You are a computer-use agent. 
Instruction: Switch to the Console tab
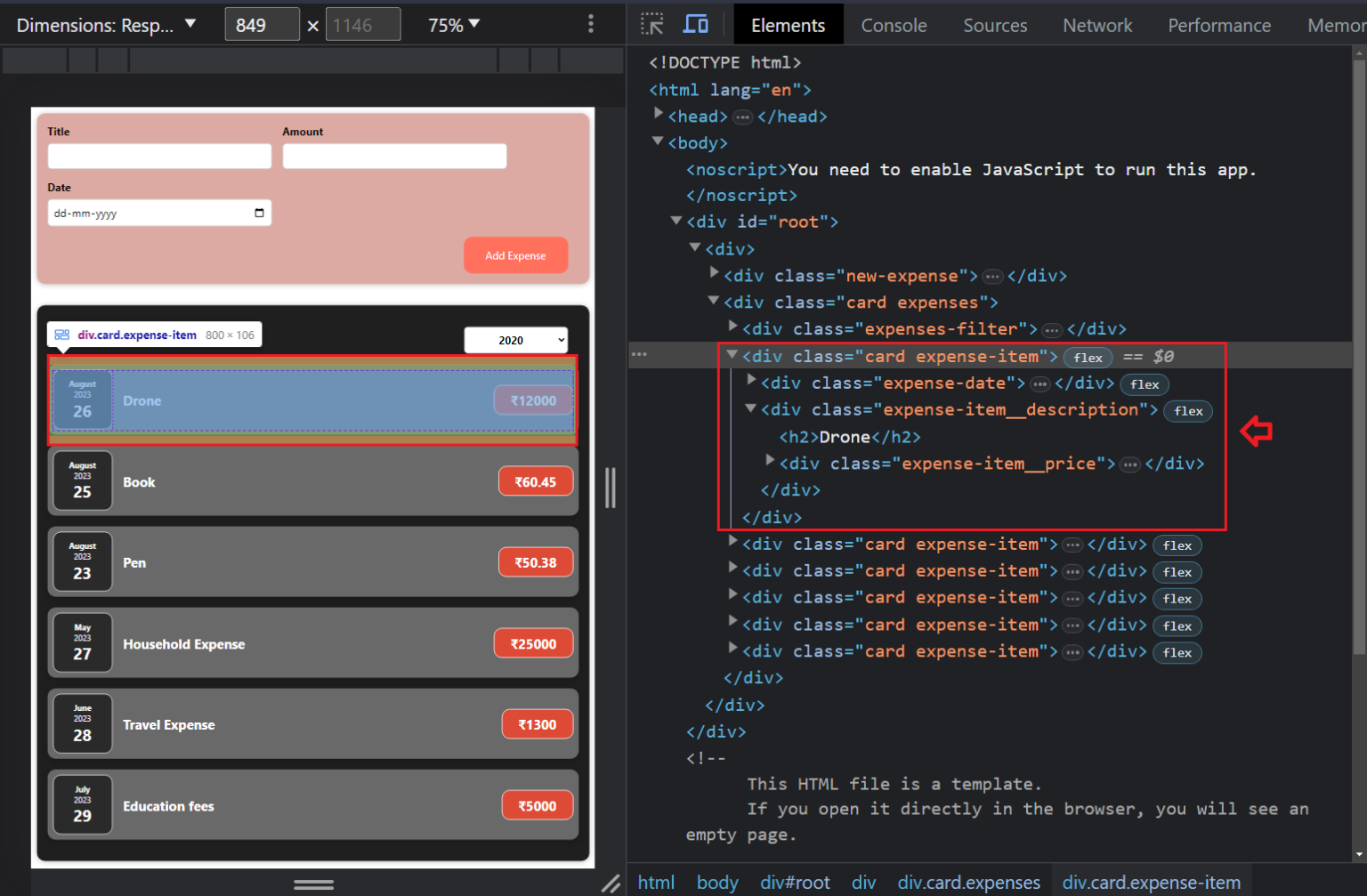click(x=894, y=25)
